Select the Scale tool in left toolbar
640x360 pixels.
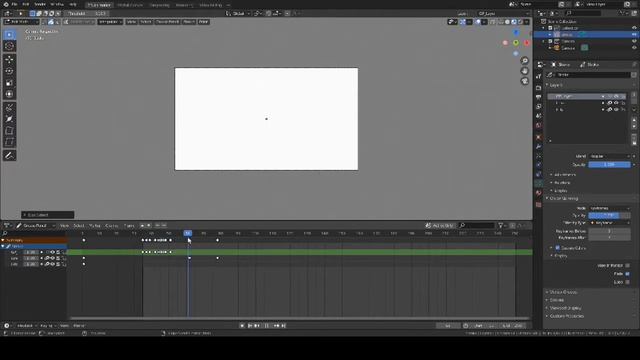click(9, 83)
